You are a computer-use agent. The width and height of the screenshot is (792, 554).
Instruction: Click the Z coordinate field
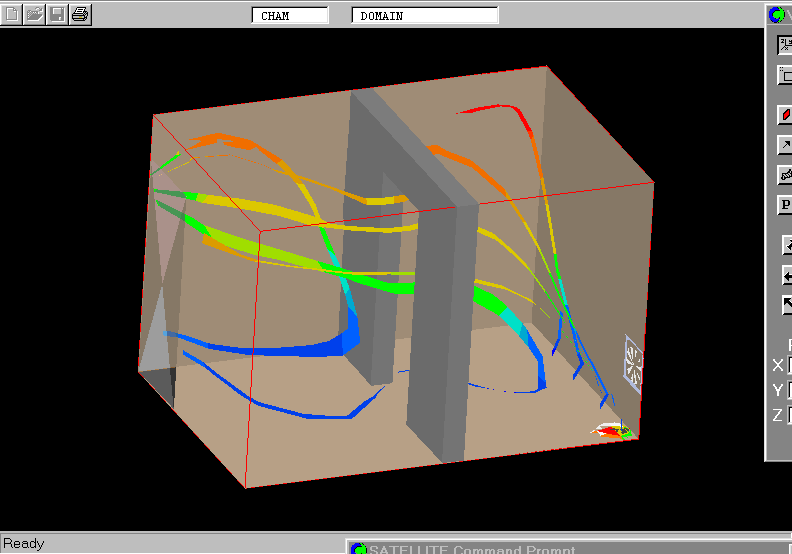tap(789, 416)
